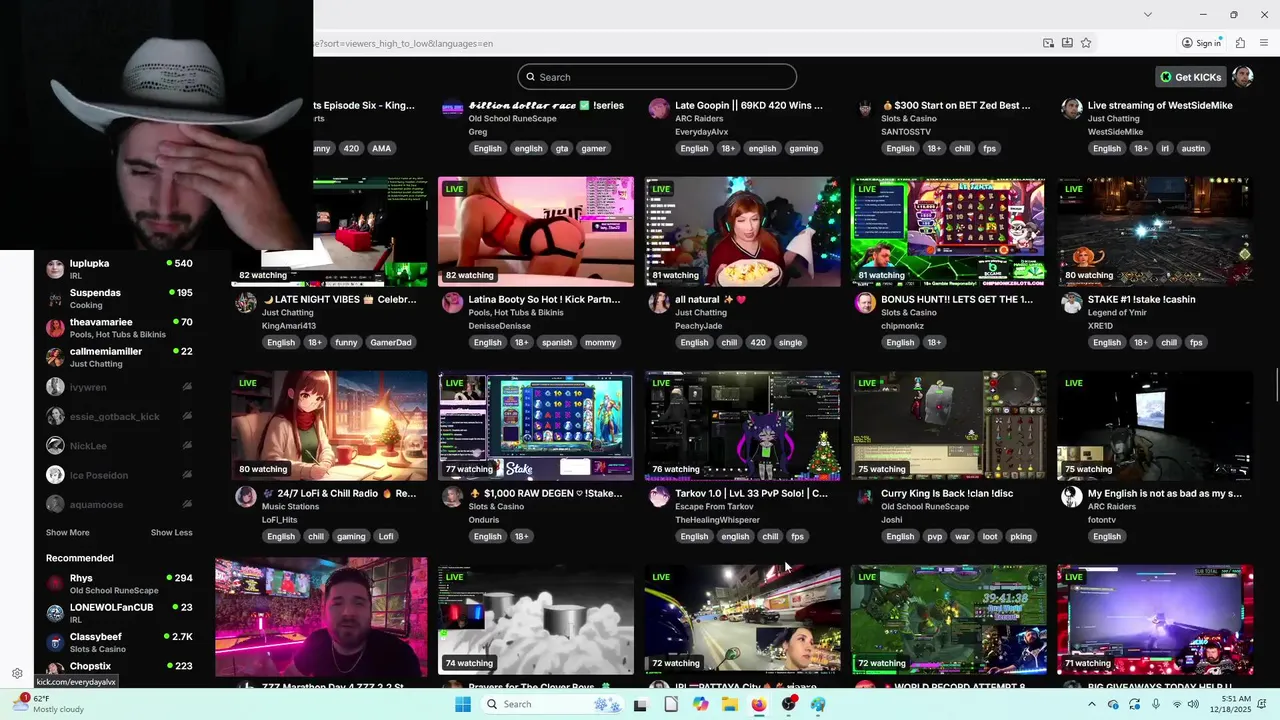
Task: Select the GamerDad tag
Action: tap(390, 343)
